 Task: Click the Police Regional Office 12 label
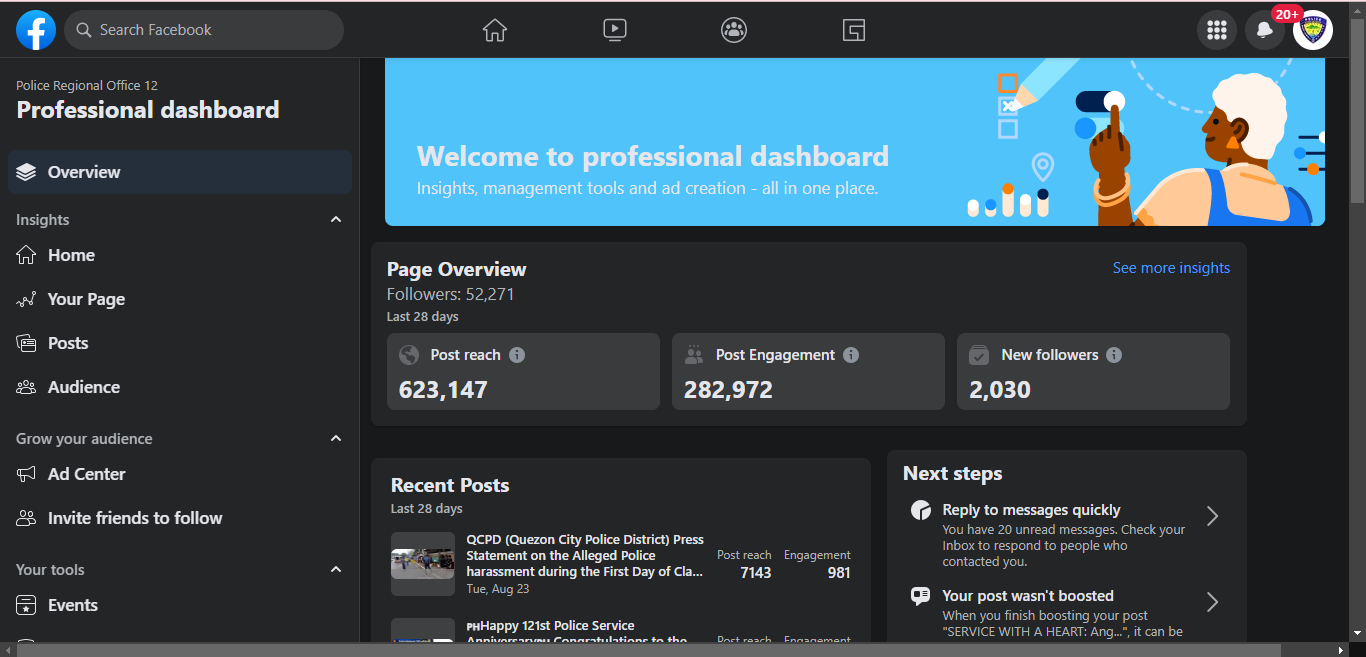click(x=87, y=86)
